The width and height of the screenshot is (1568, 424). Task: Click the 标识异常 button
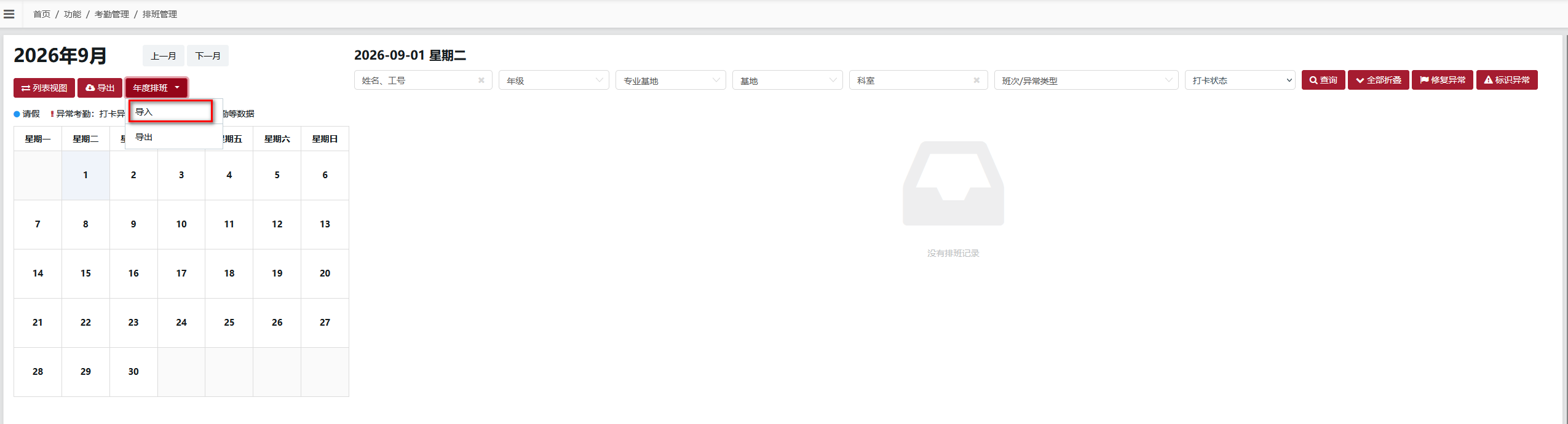(x=1507, y=80)
